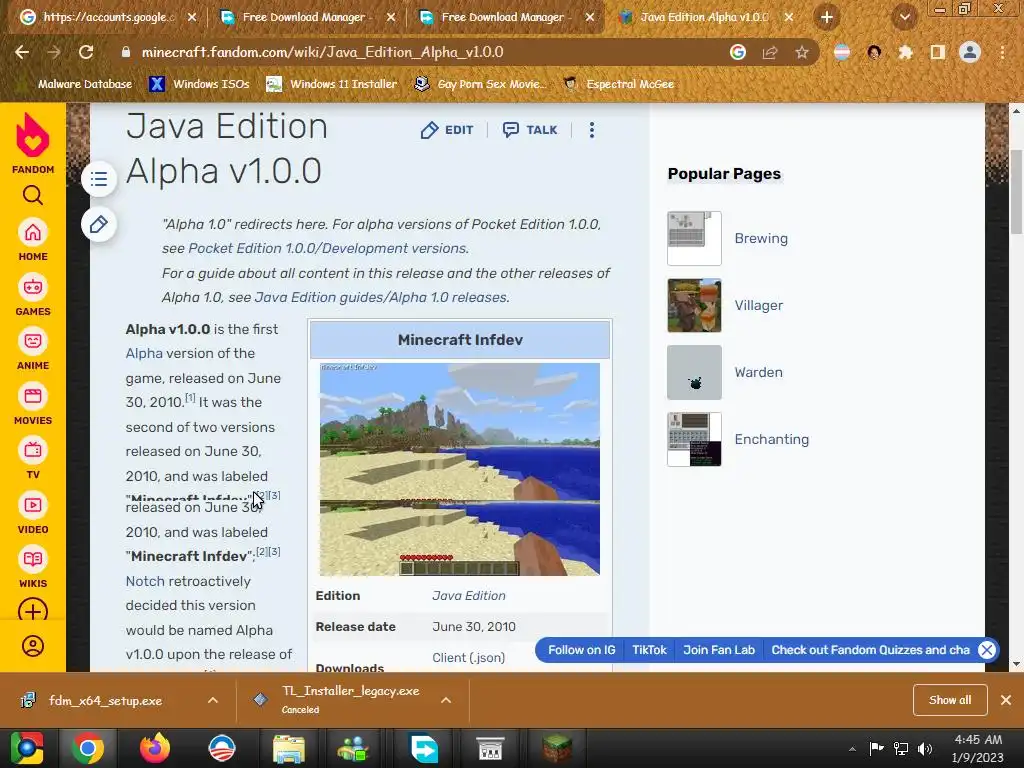Click the Enchanting page thumbnail

pos(694,439)
